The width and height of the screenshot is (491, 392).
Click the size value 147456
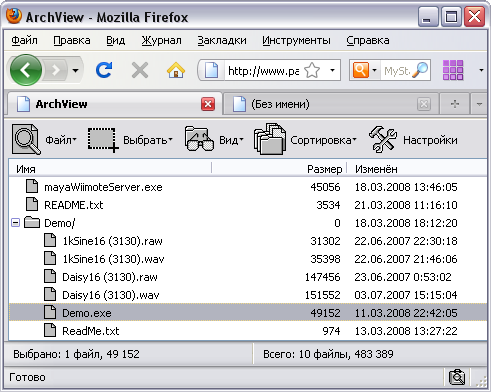point(322,277)
